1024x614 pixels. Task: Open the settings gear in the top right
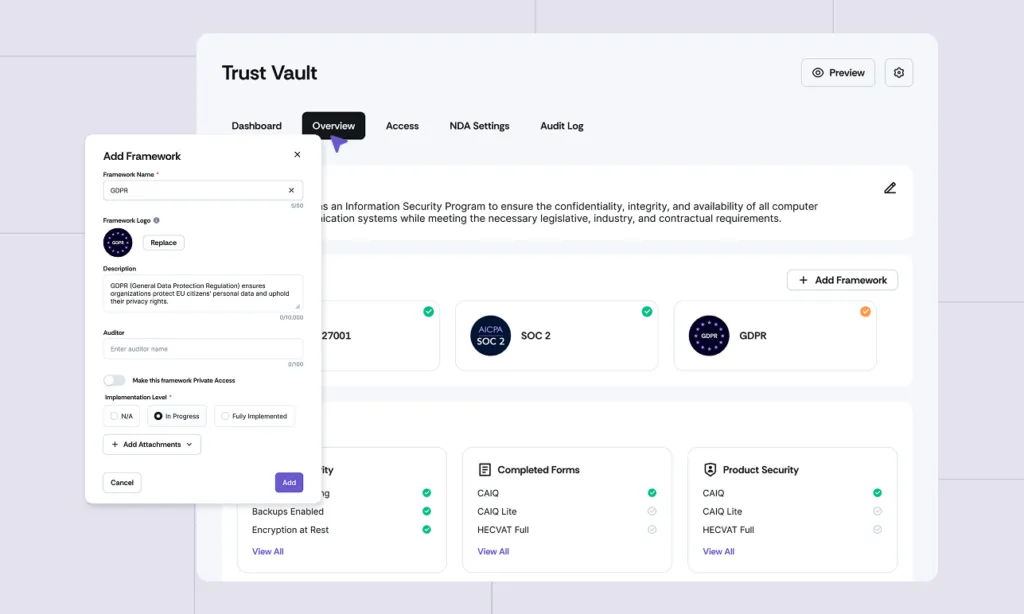[898, 72]
